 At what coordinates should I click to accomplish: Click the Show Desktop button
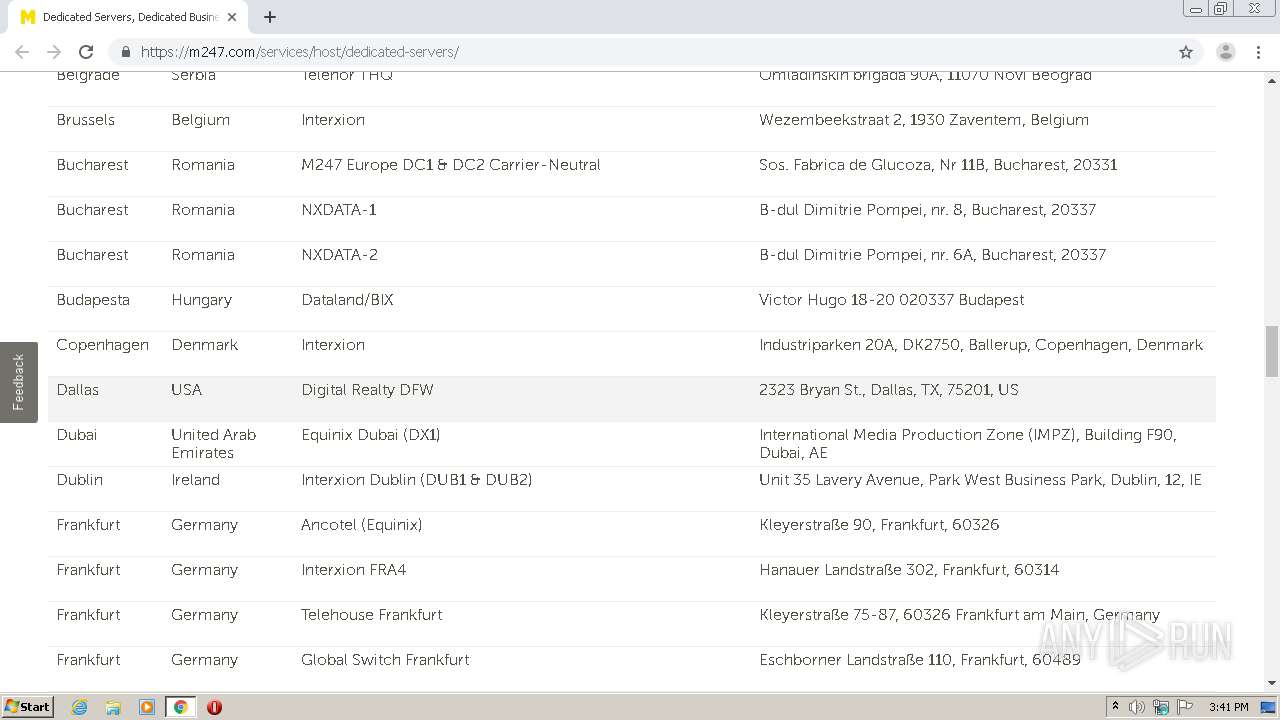tap(1269, 707)
